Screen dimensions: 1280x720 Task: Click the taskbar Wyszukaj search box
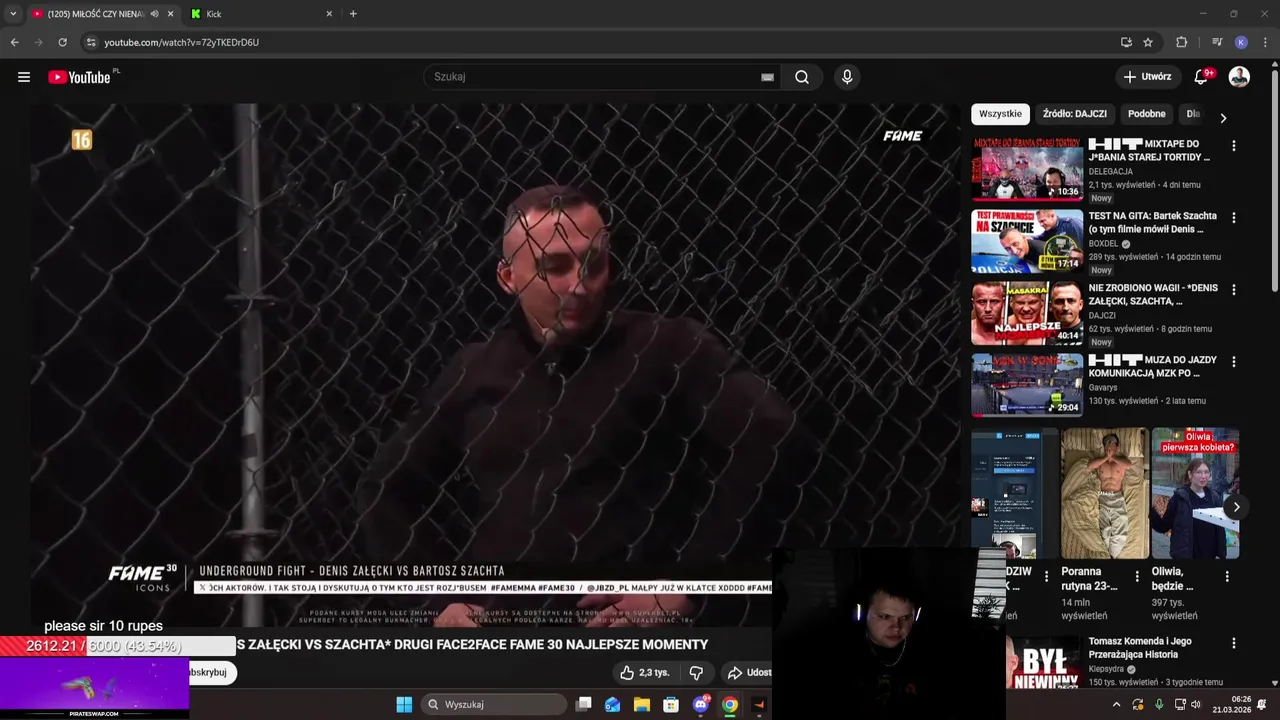pyautogui.click(x=495, y=704)
